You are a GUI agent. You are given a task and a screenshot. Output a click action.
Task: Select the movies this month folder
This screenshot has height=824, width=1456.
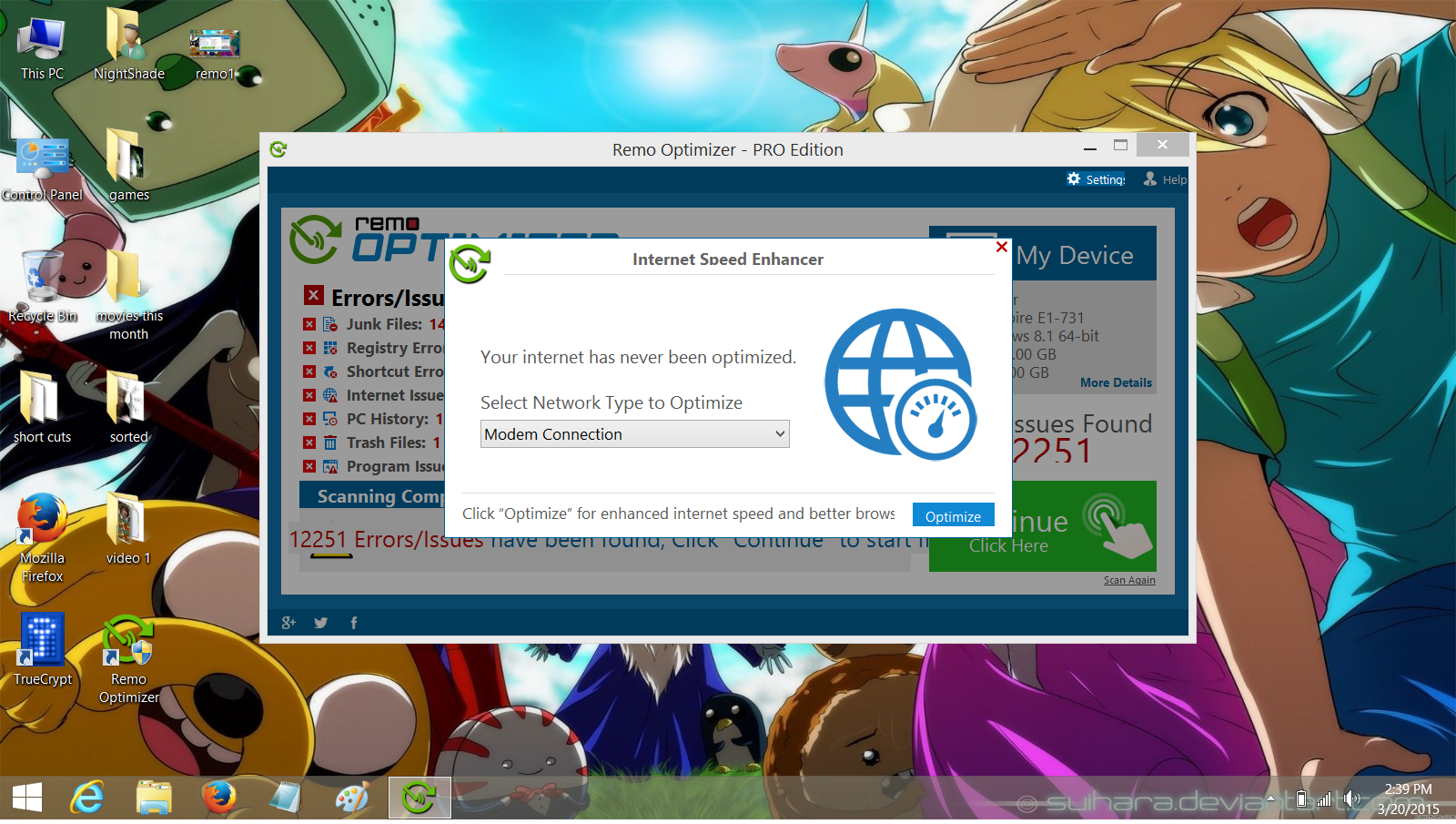(128, 296)
